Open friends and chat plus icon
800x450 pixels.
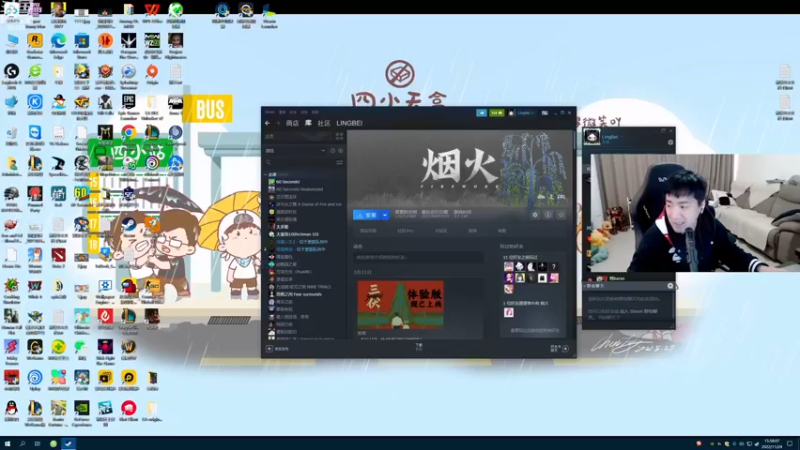point(565,348)
